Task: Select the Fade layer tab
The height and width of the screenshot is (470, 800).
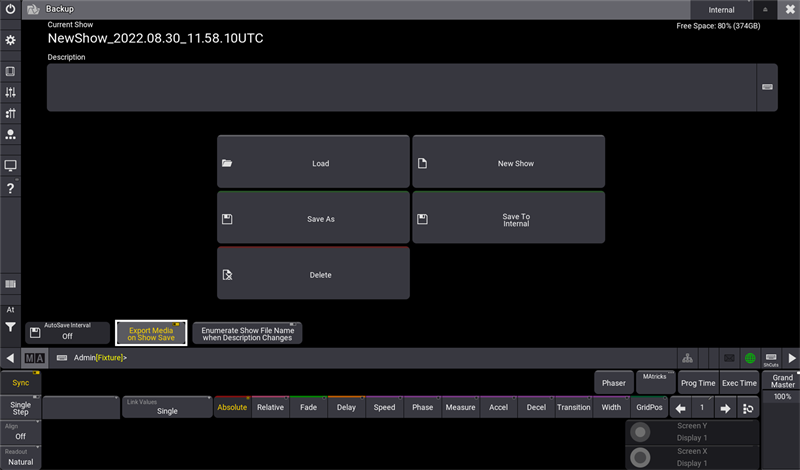Action: pyautogui.click(x=308, y=407)
